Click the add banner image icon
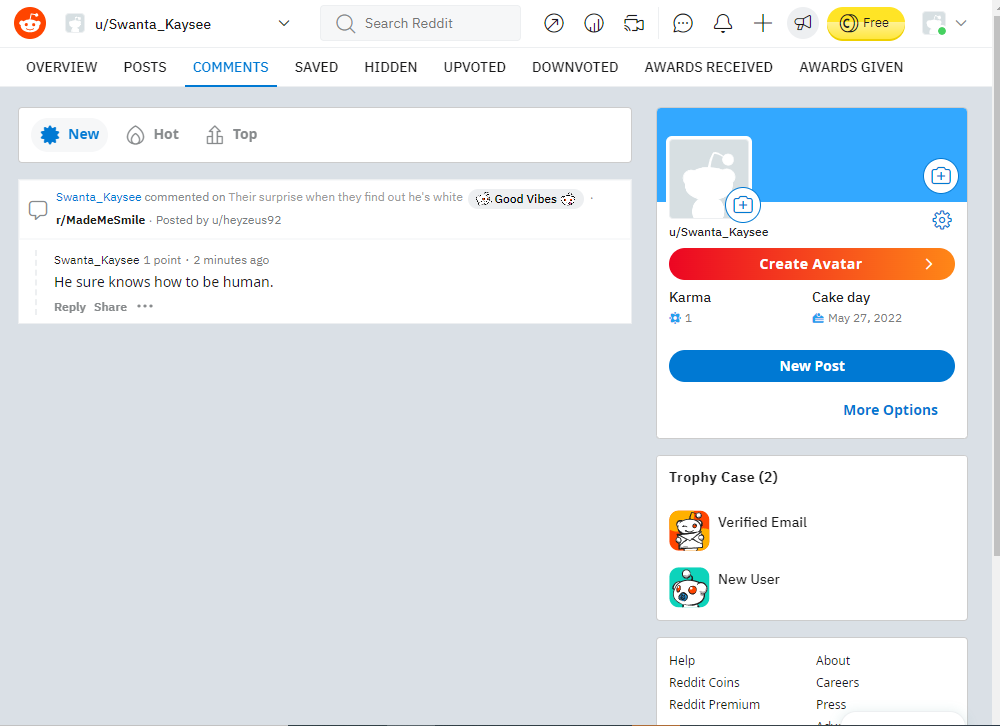 point(940,176)
